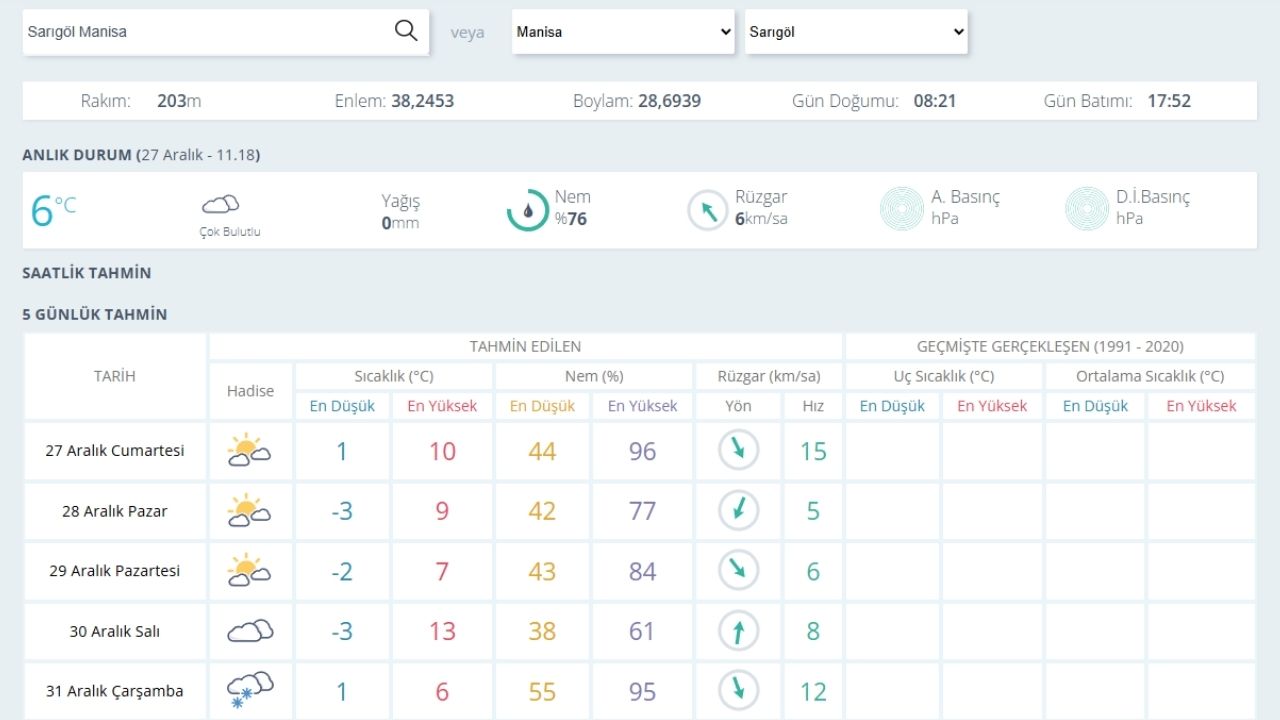Open the Manisa province dropdown
The height and width of the screenshot is (720, 1280).
[625, 32]
